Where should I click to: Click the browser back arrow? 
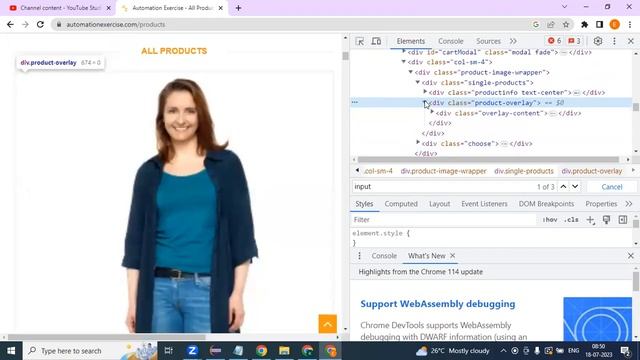[10, 24]
